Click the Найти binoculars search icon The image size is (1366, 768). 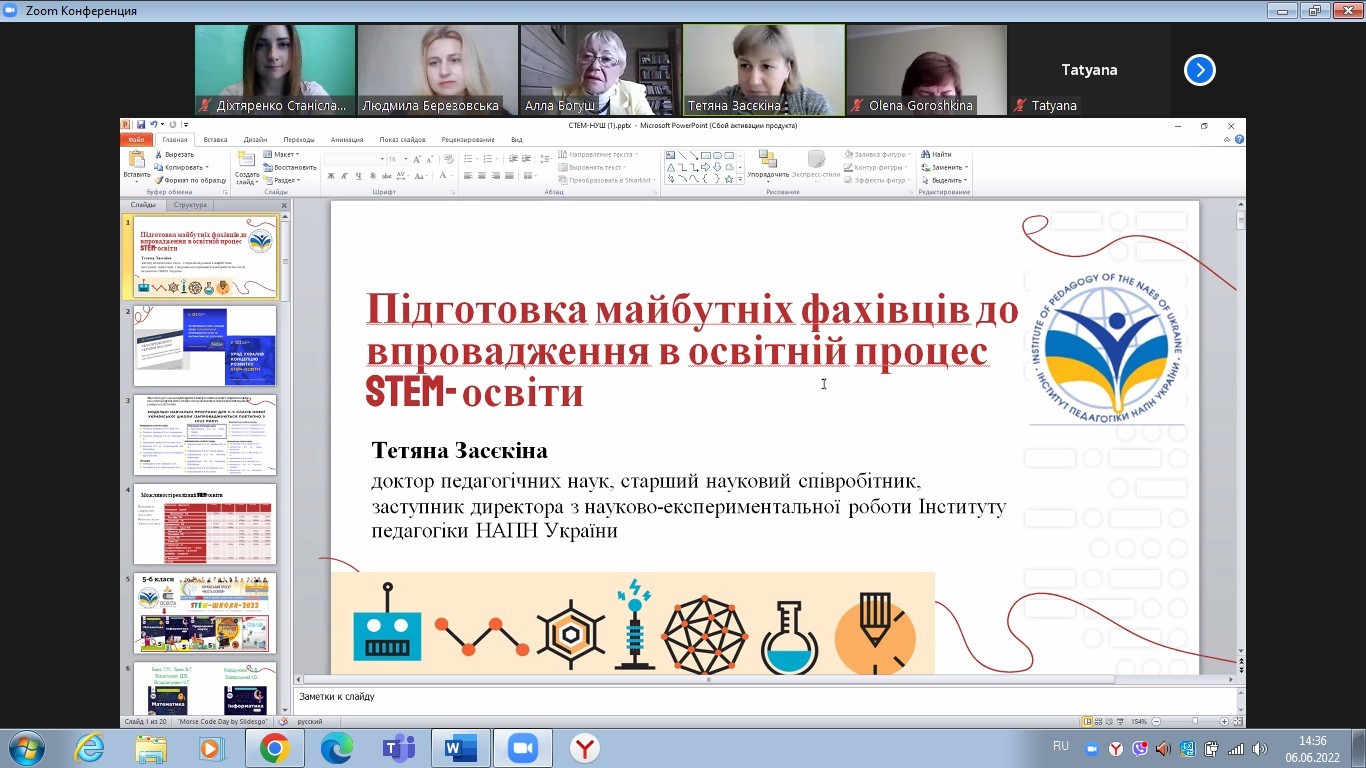pyautogui.click(x=925, y=155)
